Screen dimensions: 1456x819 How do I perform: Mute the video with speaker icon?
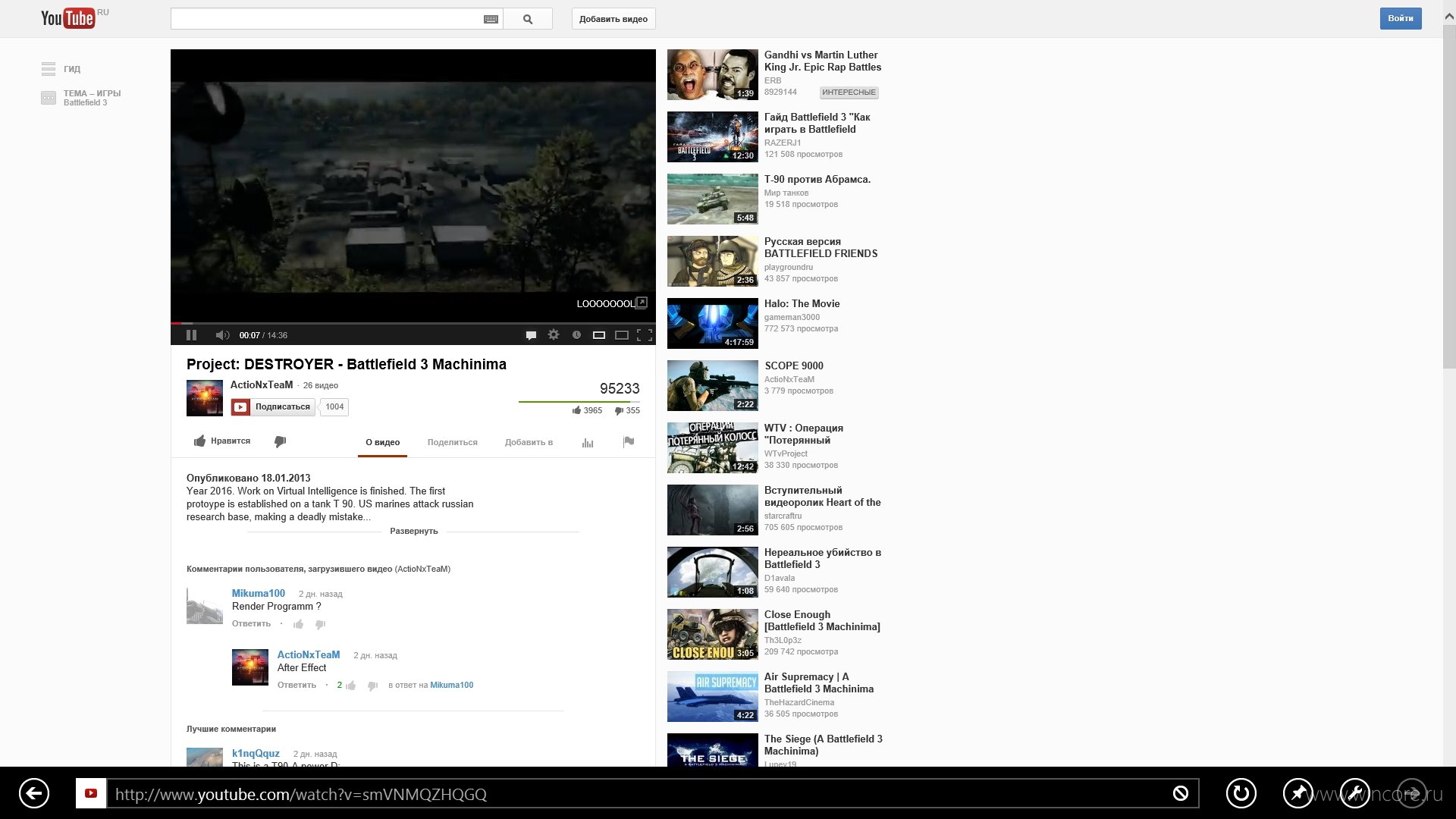tap(222, 335)
